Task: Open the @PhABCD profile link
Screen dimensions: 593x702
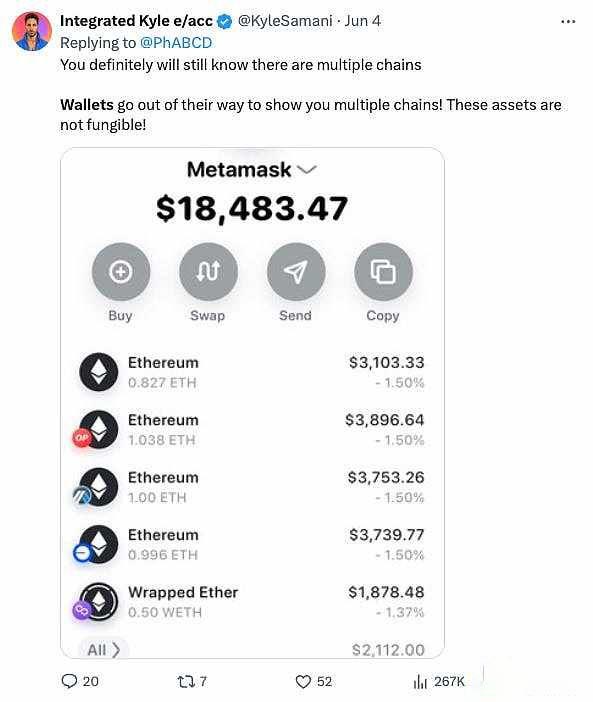Action: pyautogui.click(x=176, y=43)
